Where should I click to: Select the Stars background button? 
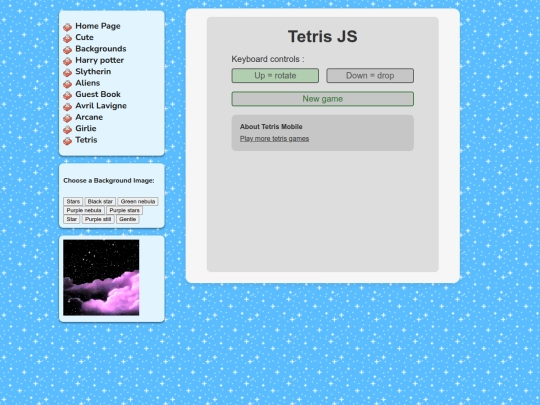pyautogui.click(x=73, y=201)
